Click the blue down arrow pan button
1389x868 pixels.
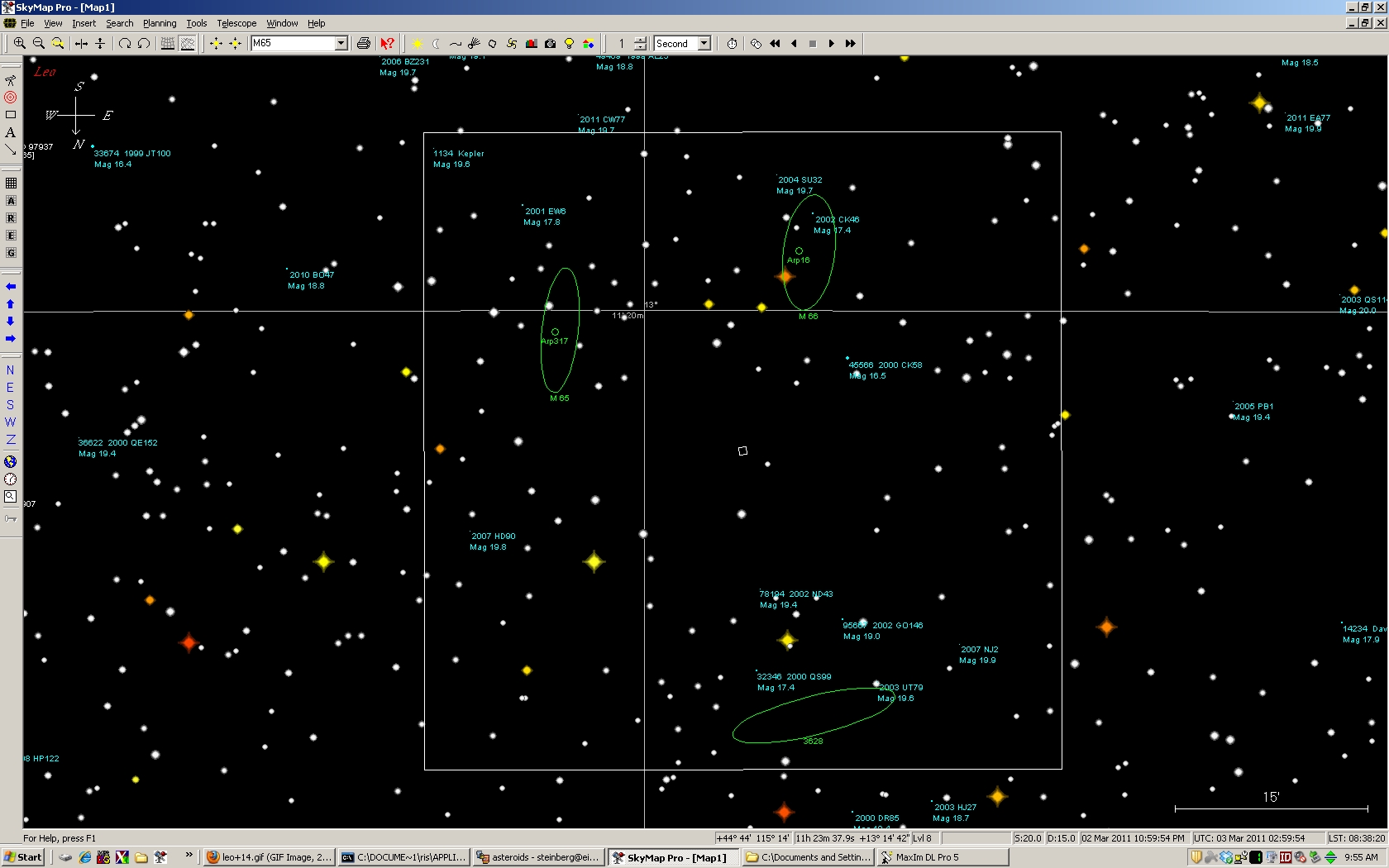[11, 321]
